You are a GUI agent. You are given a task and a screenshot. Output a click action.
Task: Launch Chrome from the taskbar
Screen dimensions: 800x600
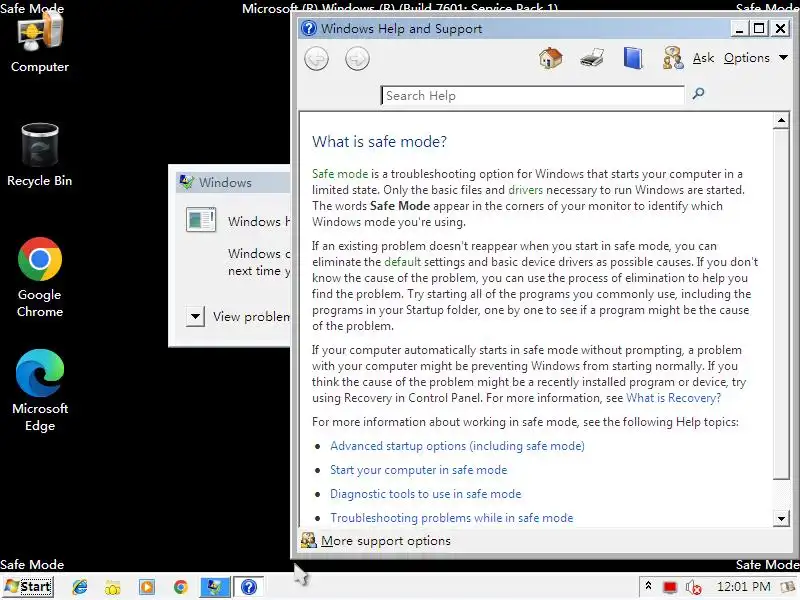180,587
